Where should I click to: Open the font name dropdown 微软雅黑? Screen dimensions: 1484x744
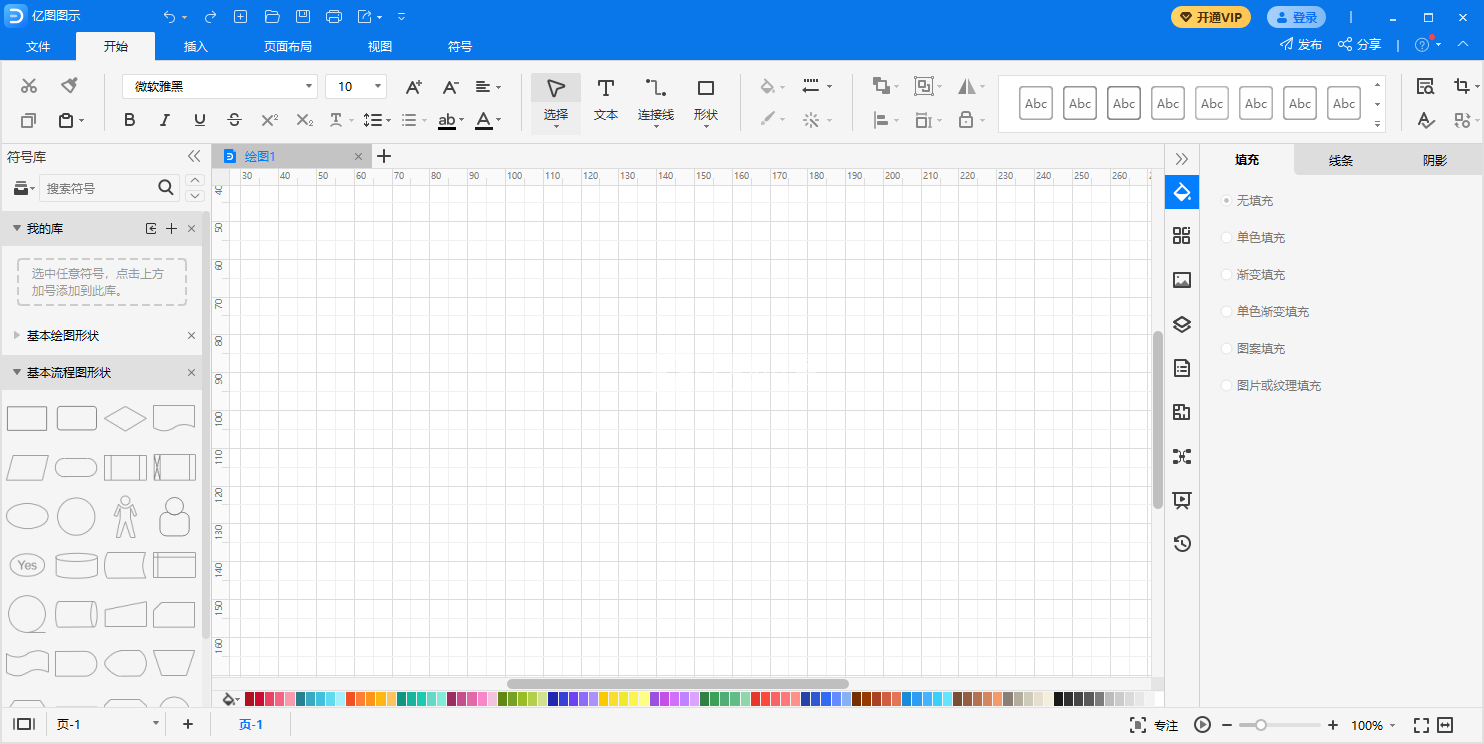[219, 87]
